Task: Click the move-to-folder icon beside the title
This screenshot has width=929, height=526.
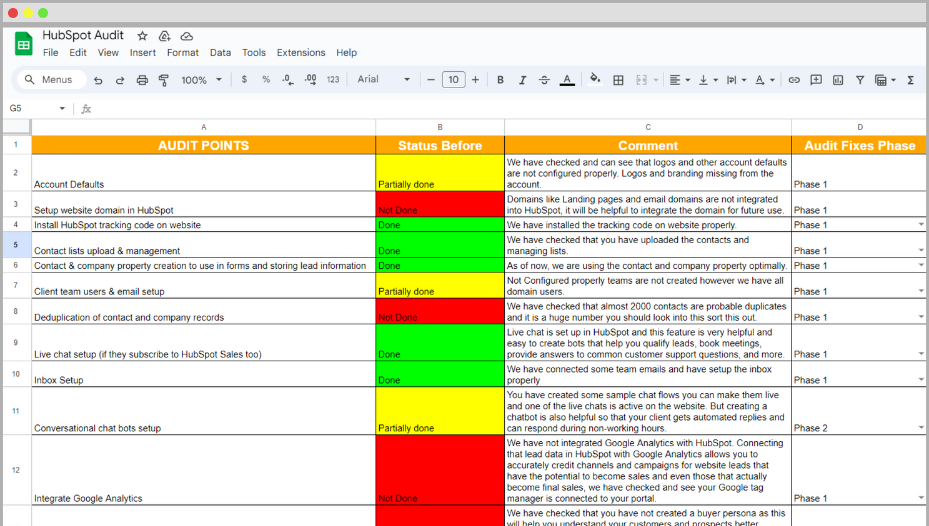Action: coord(165,36)
